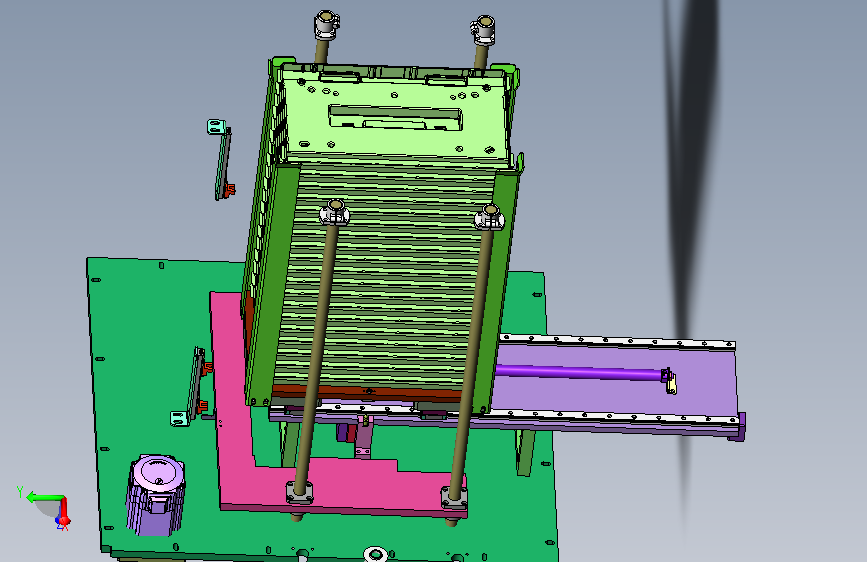Select the bottom-left flange bearing on pink plate
Screen dimensions: 867x562
coord(299,492)
